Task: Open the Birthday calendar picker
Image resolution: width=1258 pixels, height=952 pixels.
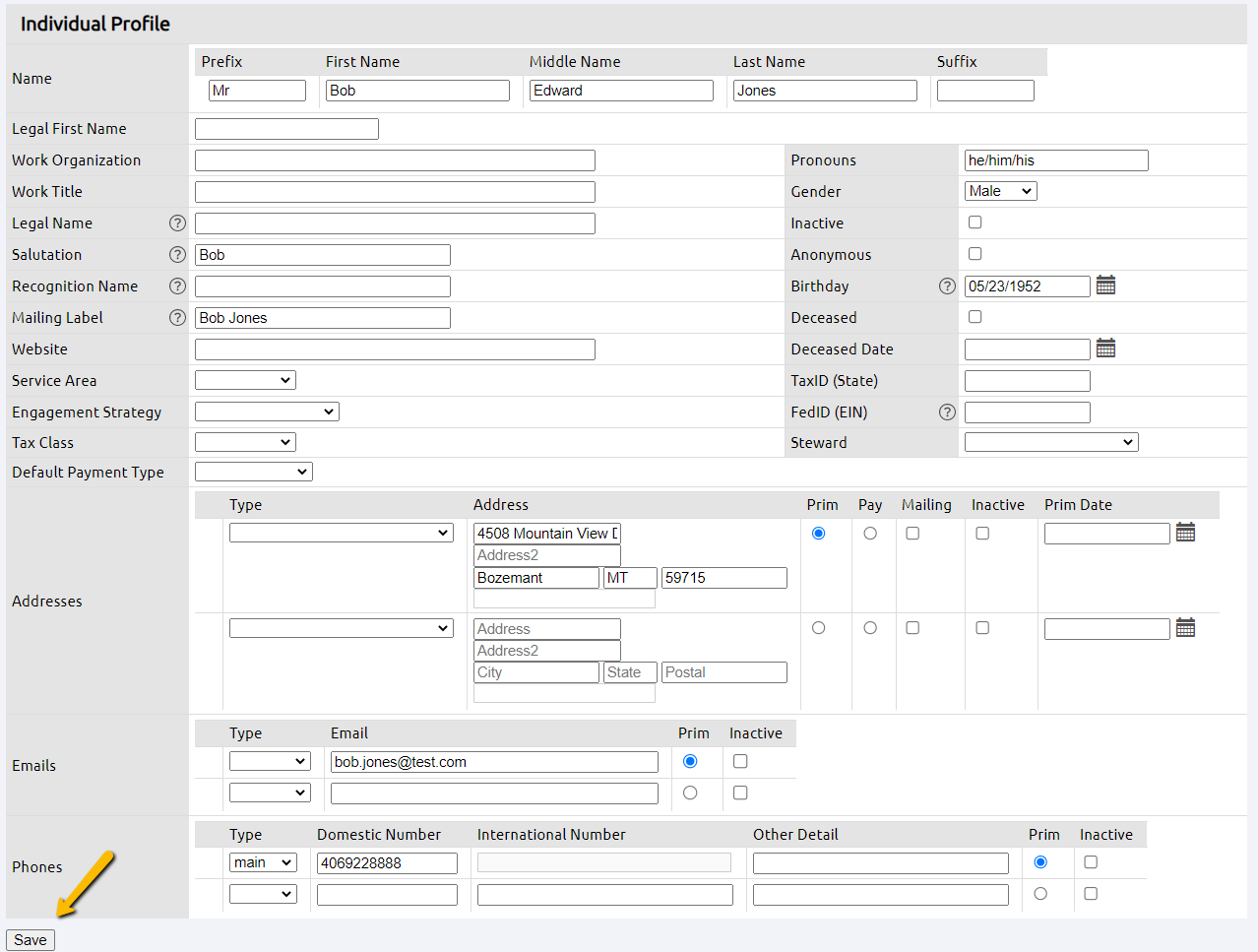Action: [x=1105, y=286]
